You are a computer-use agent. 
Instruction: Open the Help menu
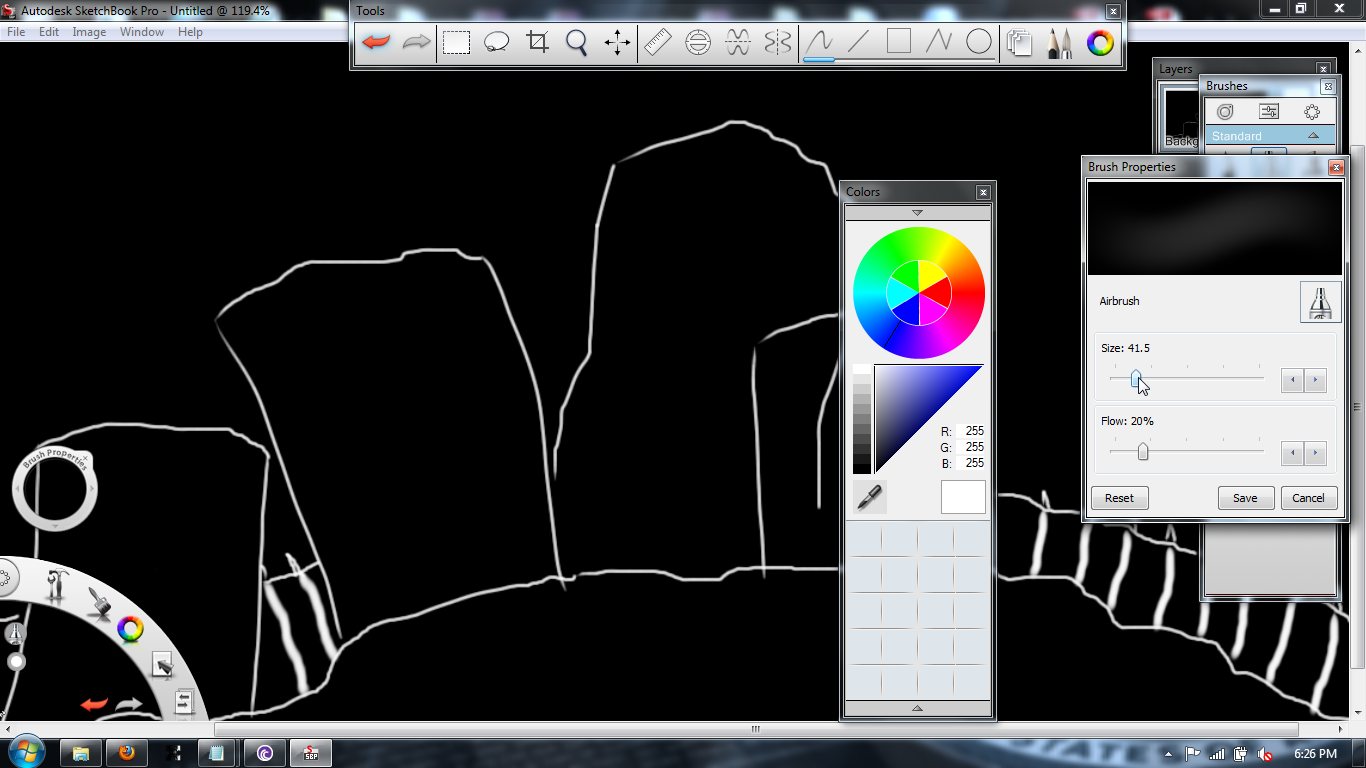click(190, 32)
